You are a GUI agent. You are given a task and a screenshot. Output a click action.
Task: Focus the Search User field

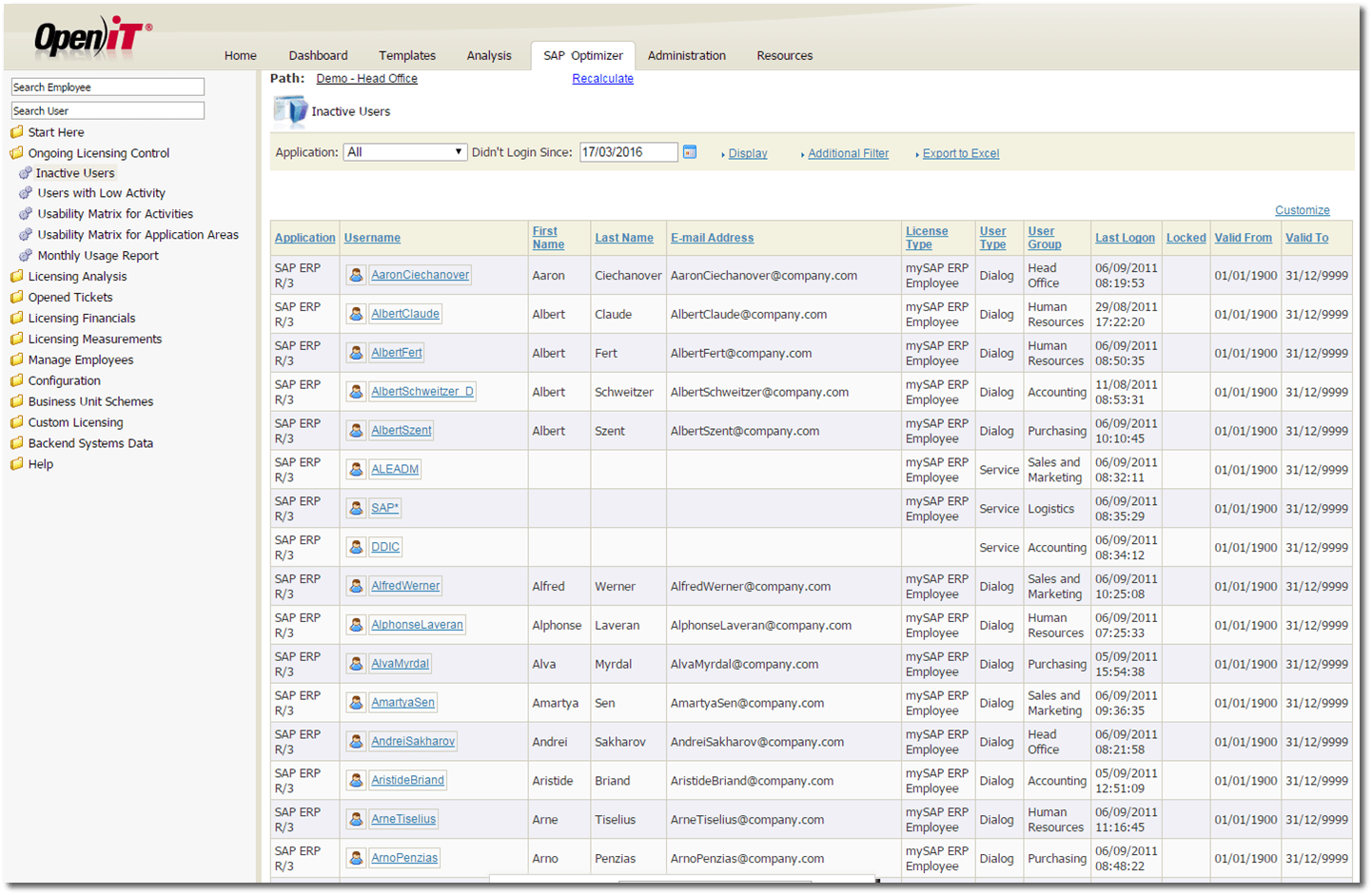(108, 110)
